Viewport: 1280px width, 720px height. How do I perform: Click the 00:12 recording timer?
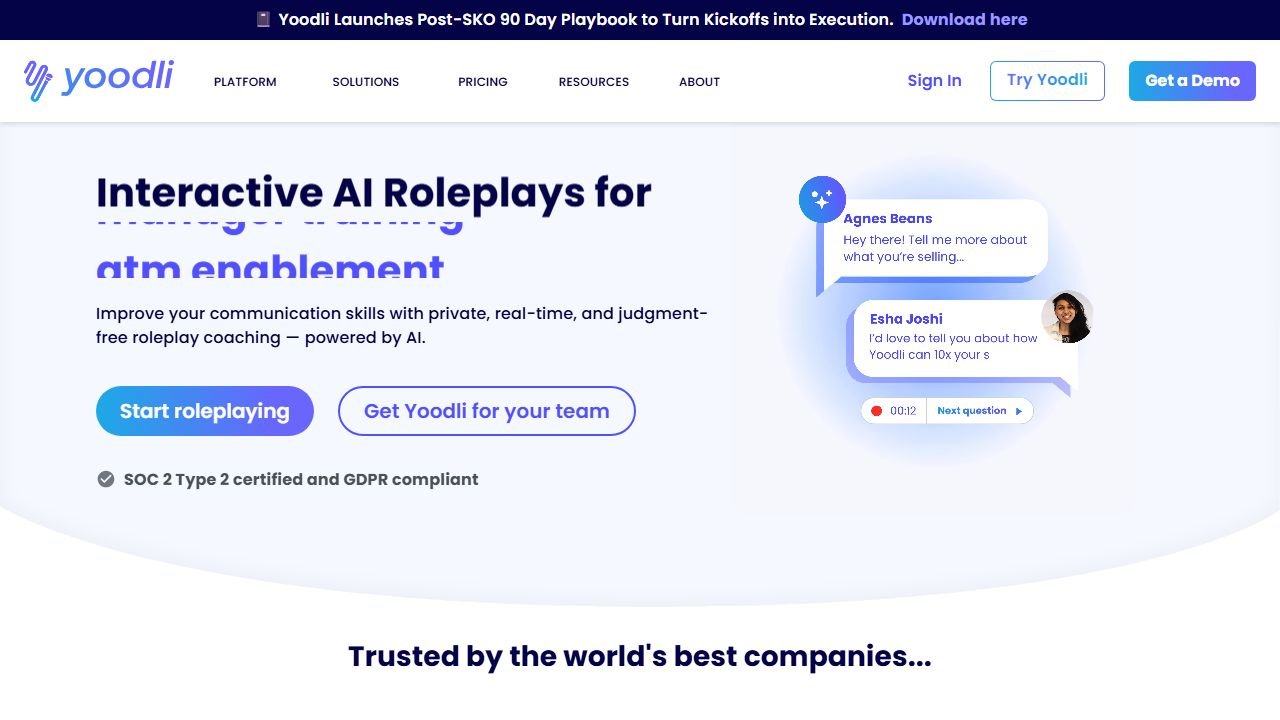903,411
